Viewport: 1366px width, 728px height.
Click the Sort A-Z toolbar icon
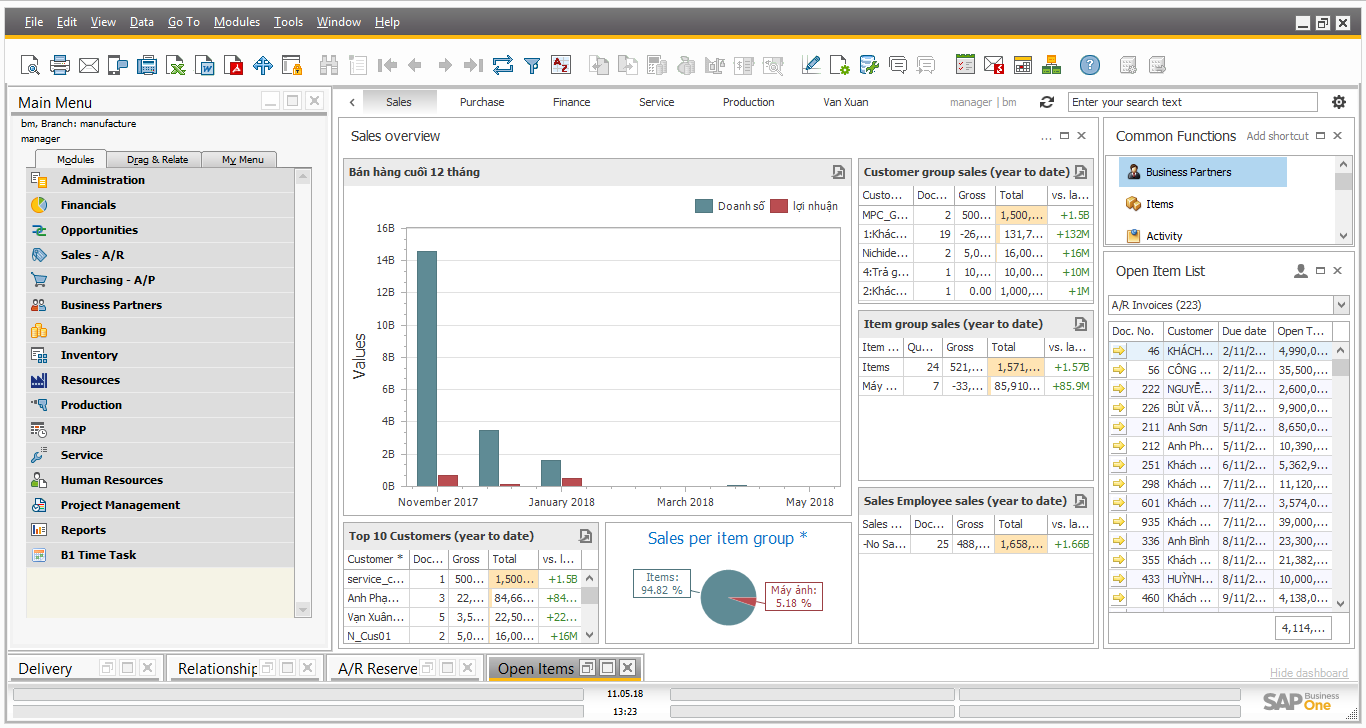[560, 66]
